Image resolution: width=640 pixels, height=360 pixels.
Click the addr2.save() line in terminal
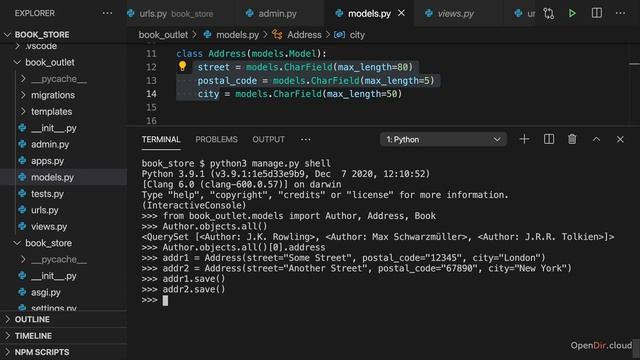(x=193, y=289)
